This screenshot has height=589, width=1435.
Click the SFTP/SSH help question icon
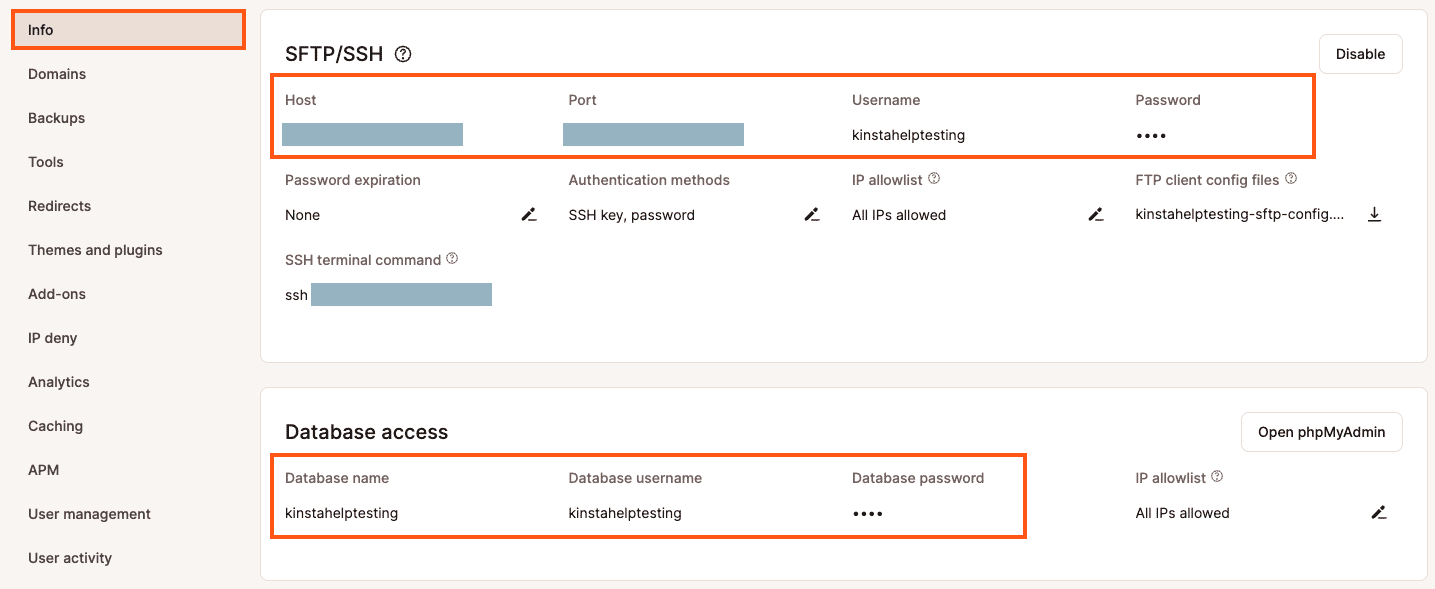pos(403,54)
